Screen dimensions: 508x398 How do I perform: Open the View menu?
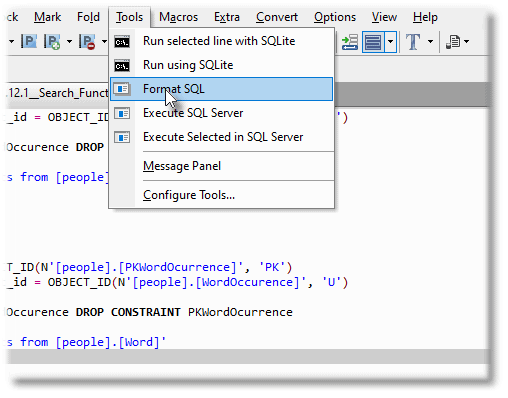point(384,17)
